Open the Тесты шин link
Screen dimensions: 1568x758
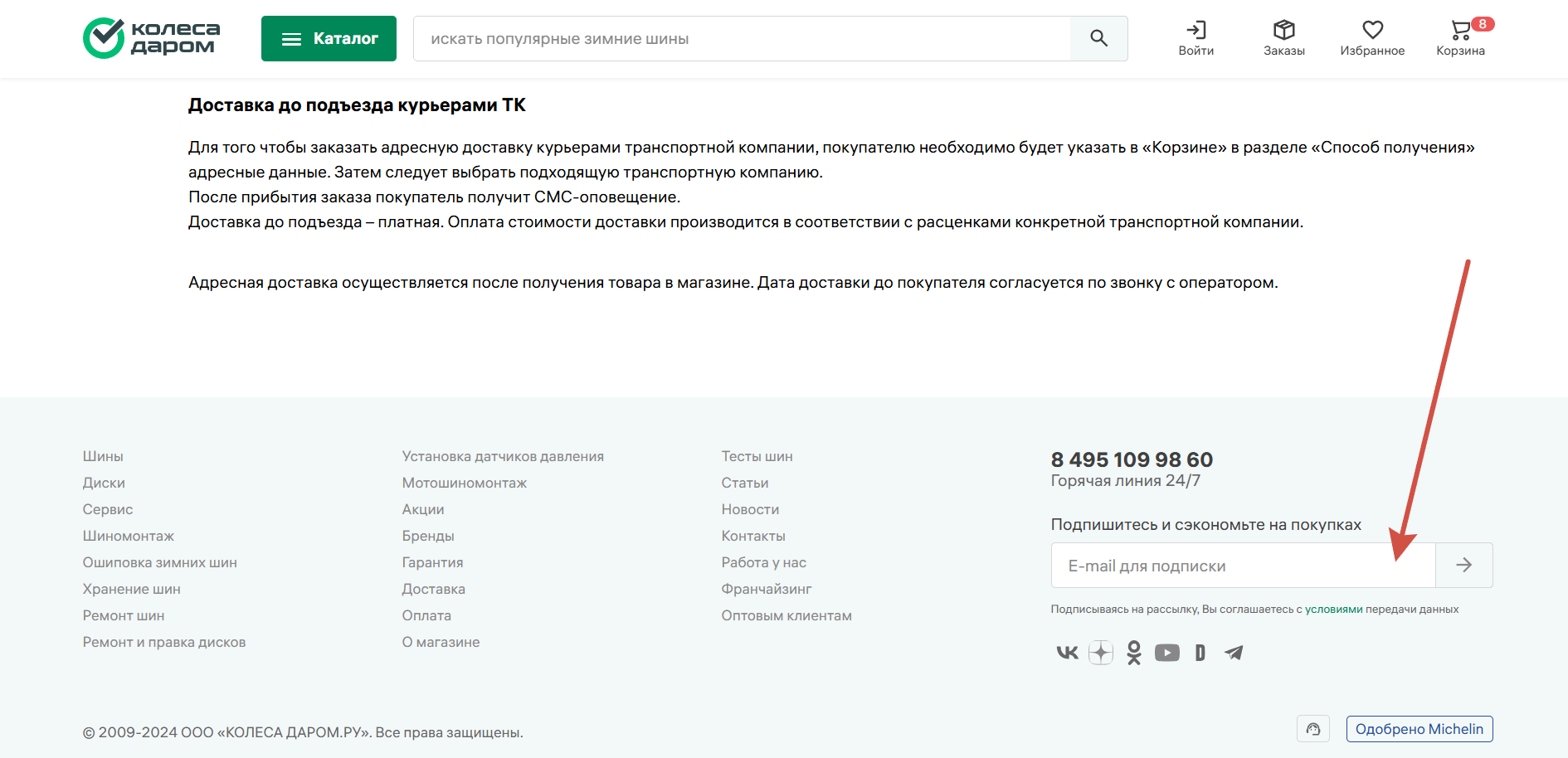point(757,456)
